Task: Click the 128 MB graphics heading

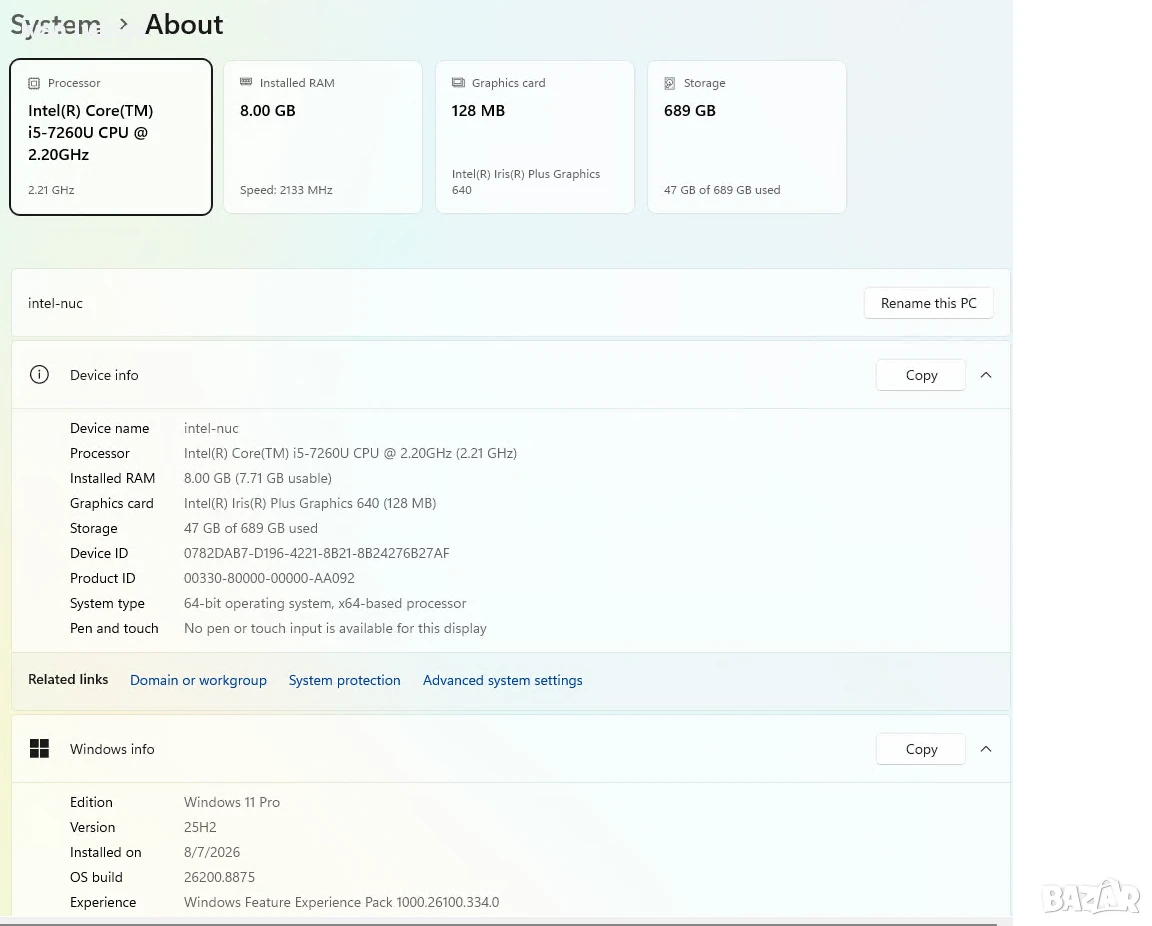Action: coord(478,110)
